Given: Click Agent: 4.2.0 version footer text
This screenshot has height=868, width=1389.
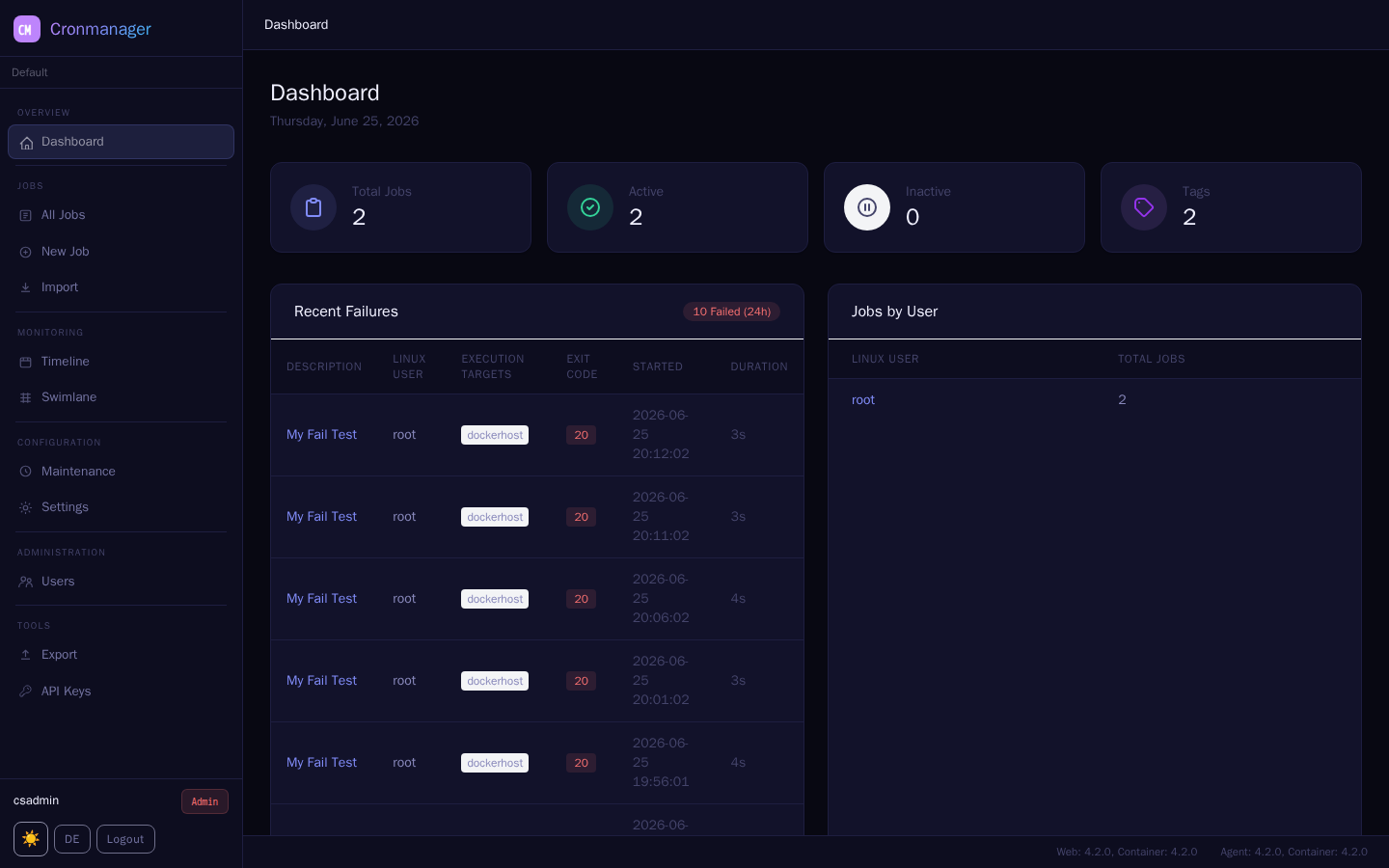Looking at the screenshot, I should 1294,852.
